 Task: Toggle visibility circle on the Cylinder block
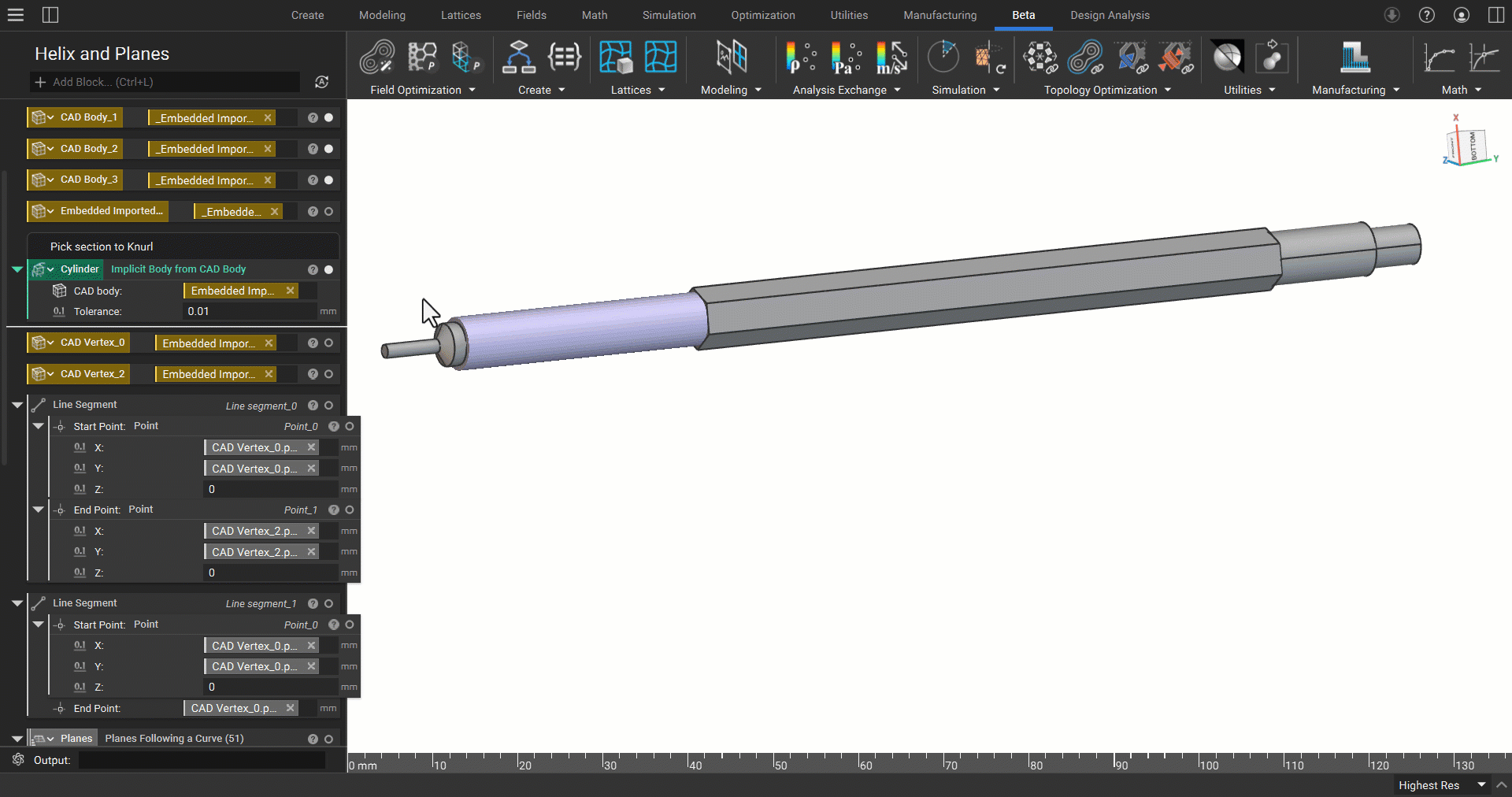pos(328,269)
